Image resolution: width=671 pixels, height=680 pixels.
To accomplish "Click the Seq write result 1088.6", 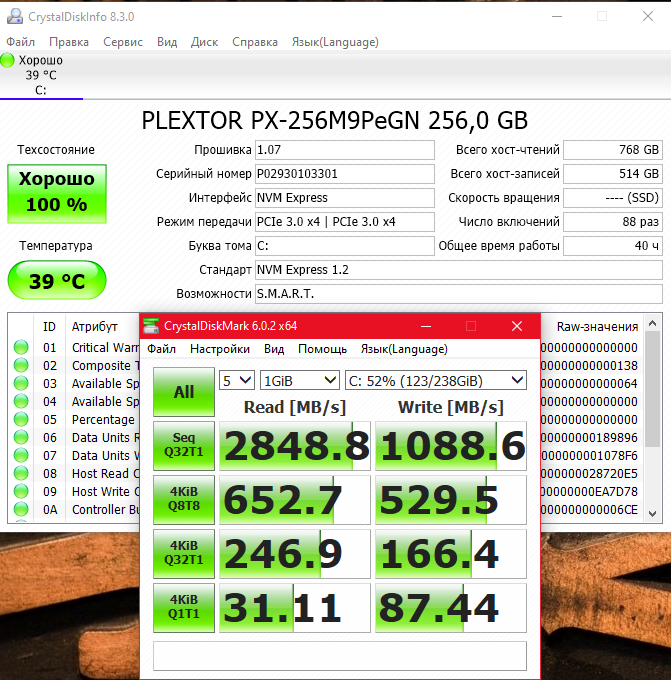I will coord(451,446).
